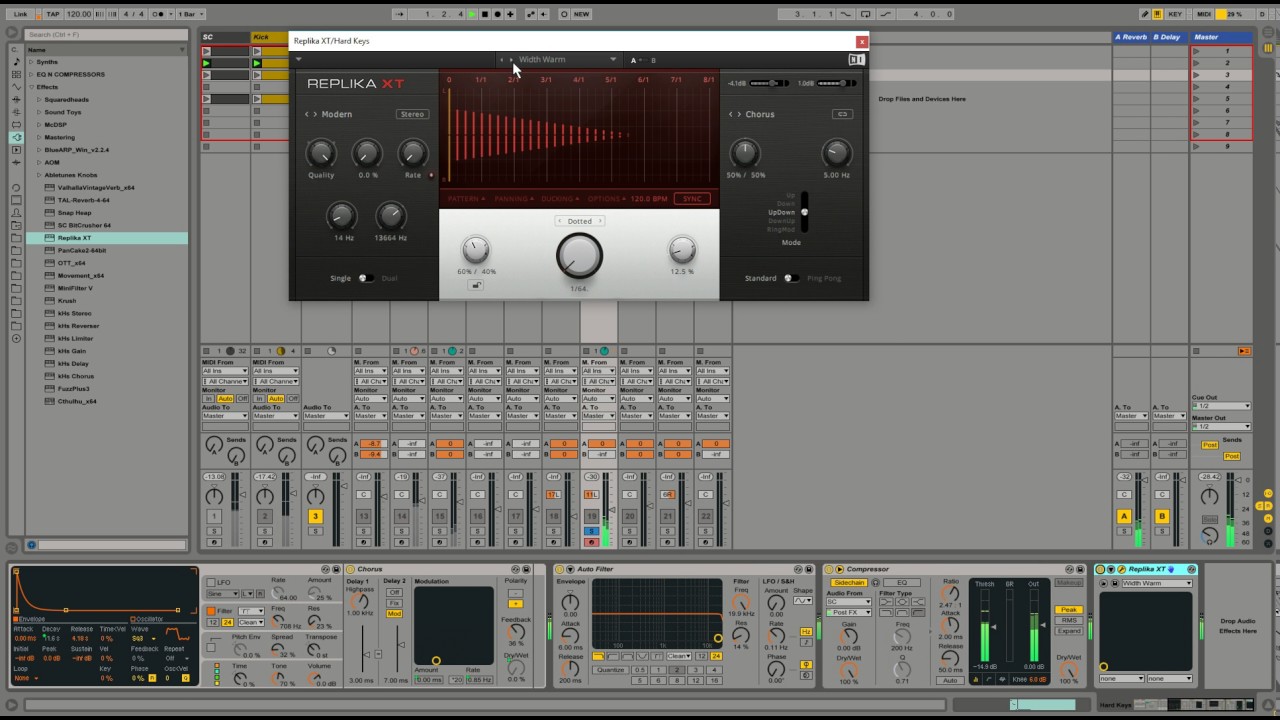Expand the EQ N COMPRESSORS folder

coord(32,74)
